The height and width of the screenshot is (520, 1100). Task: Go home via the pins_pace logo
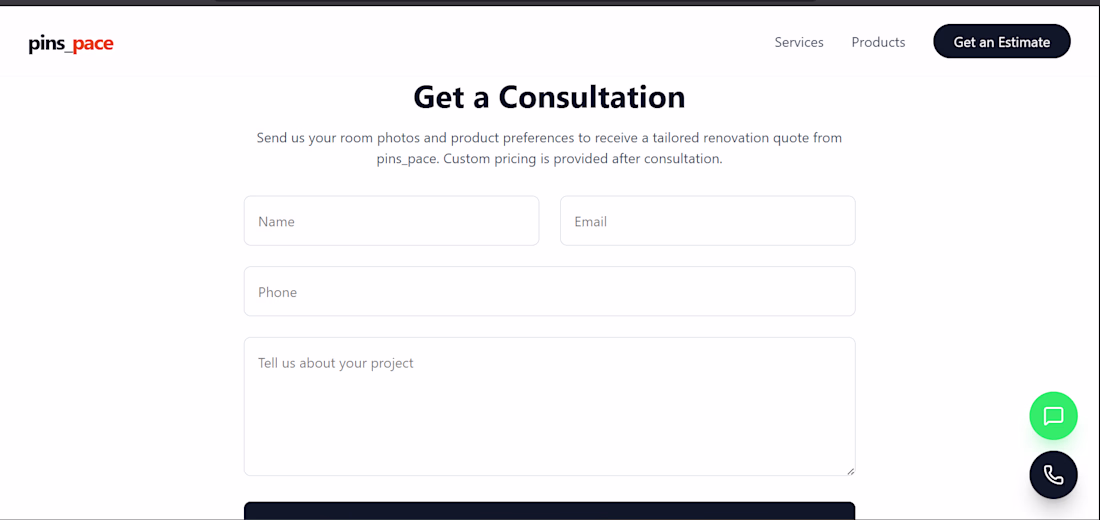click(71, 44)
